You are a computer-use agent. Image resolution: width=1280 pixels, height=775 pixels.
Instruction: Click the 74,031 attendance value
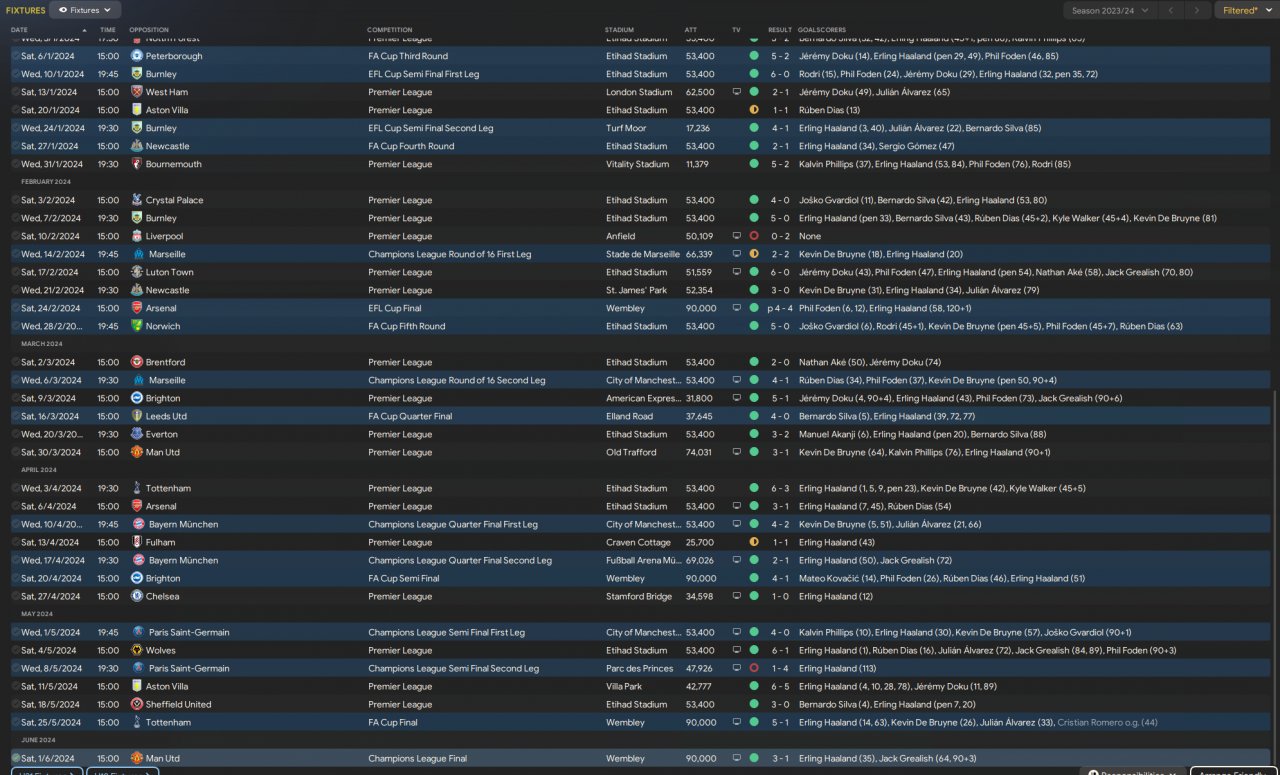699,452
